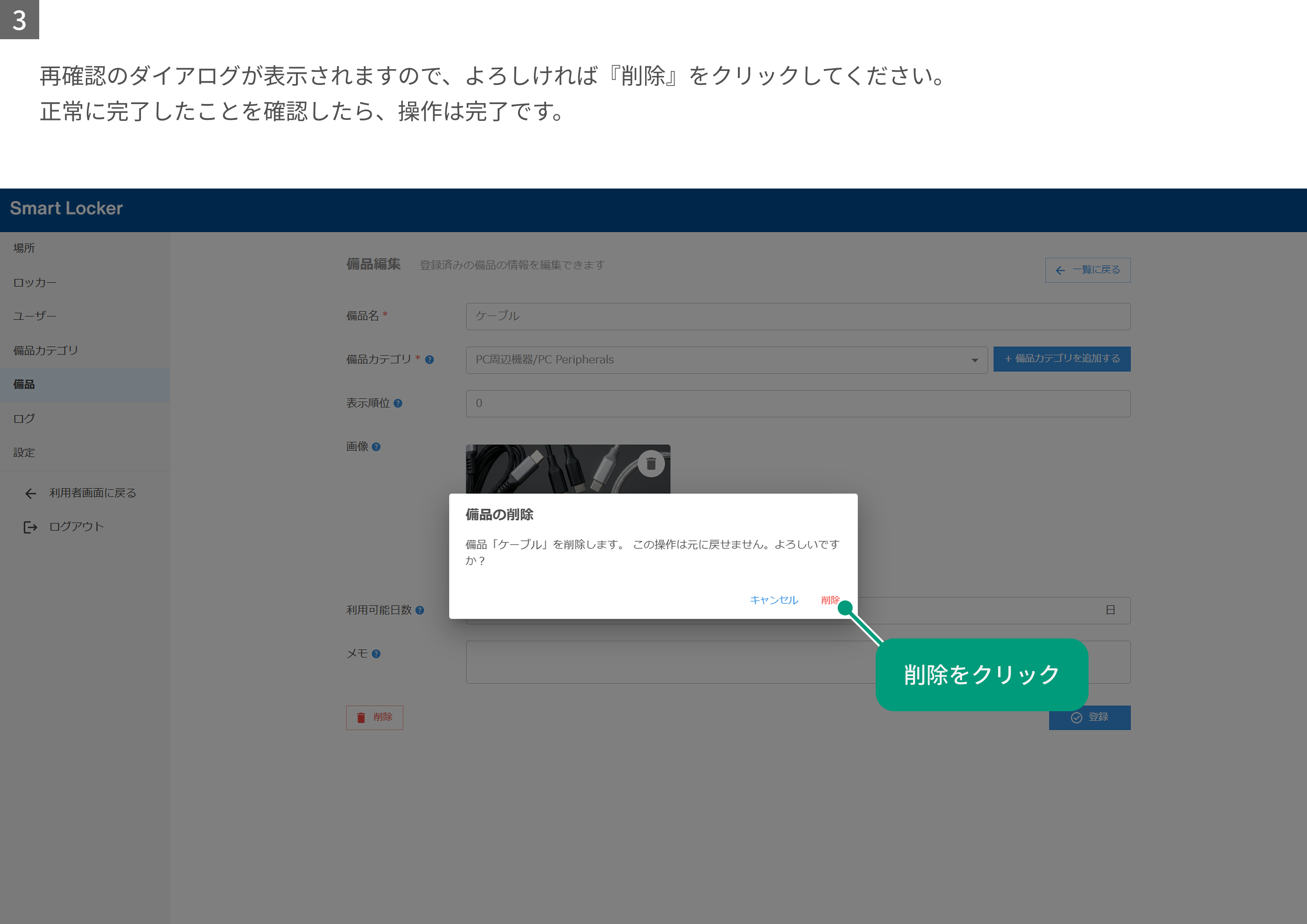Click キャンセル in the delete dialog
The width and height of the screenshot is (1307, 924).
(x=773, y=600)
